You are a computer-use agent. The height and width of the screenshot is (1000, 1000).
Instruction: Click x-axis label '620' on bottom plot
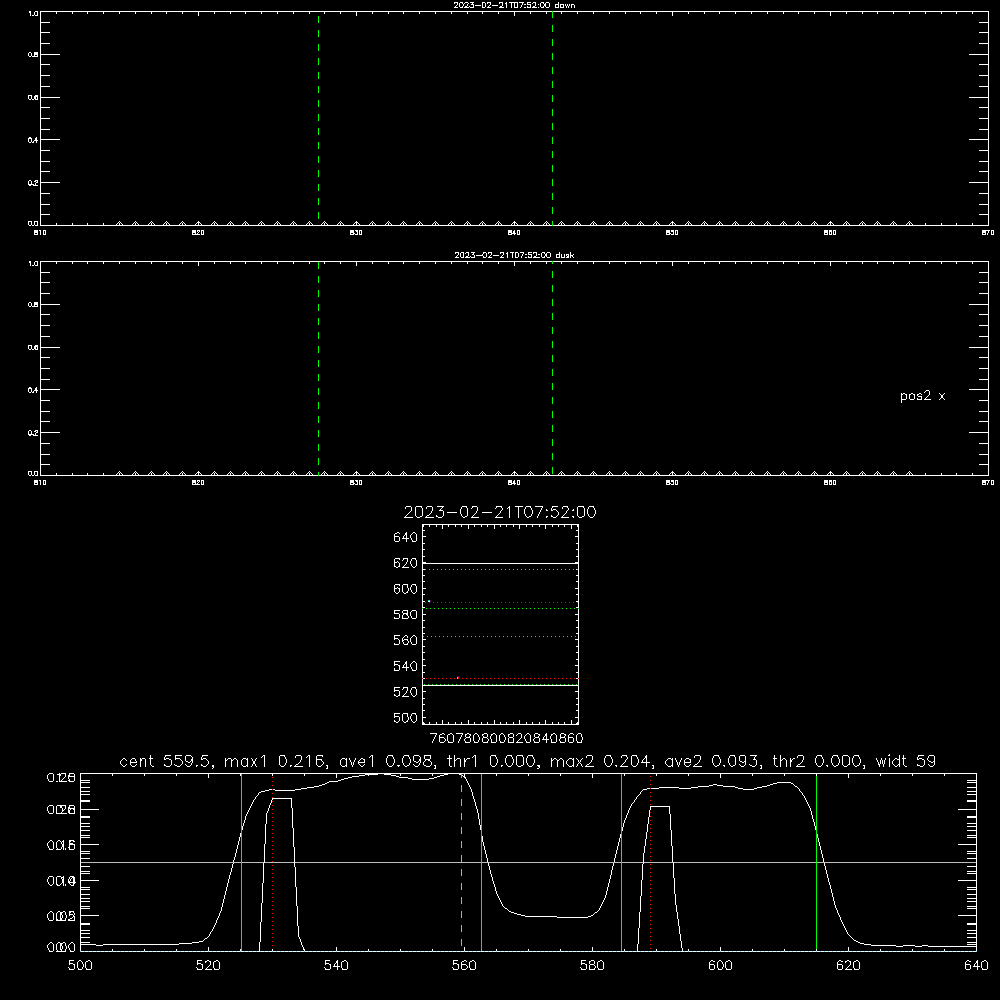click(848, 966)
